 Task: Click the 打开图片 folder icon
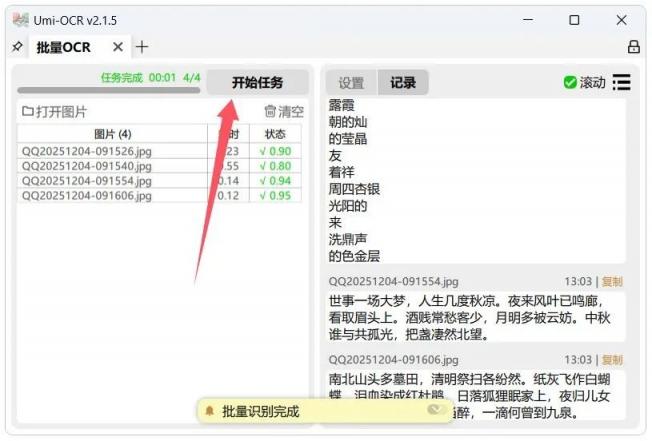click(x=28, y=112)
